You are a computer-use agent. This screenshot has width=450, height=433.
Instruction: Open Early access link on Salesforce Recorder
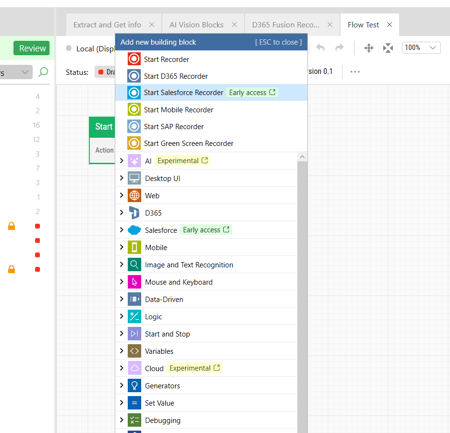(252, 92)
